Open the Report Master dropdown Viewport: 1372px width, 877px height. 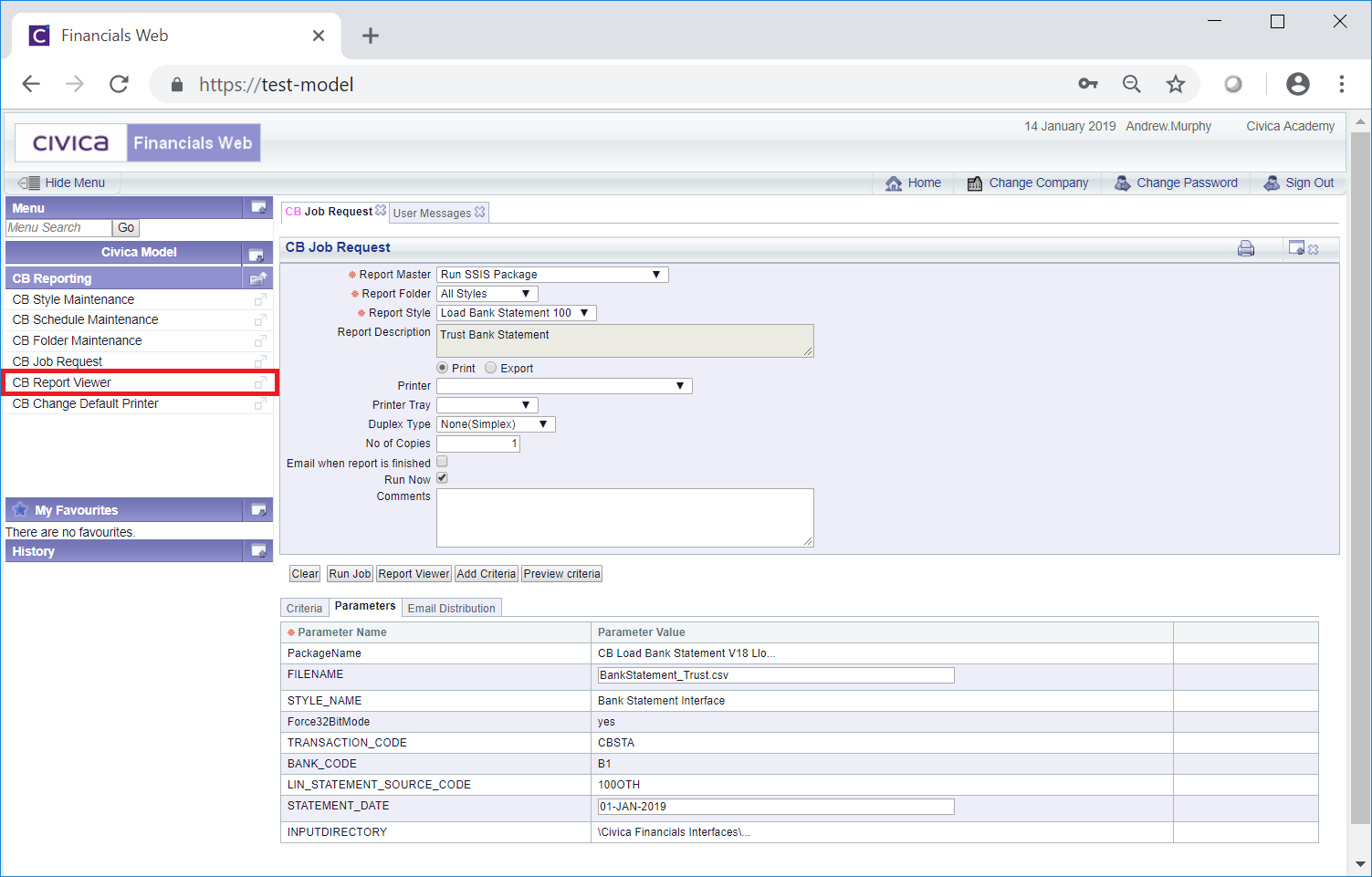pos(552,275)
